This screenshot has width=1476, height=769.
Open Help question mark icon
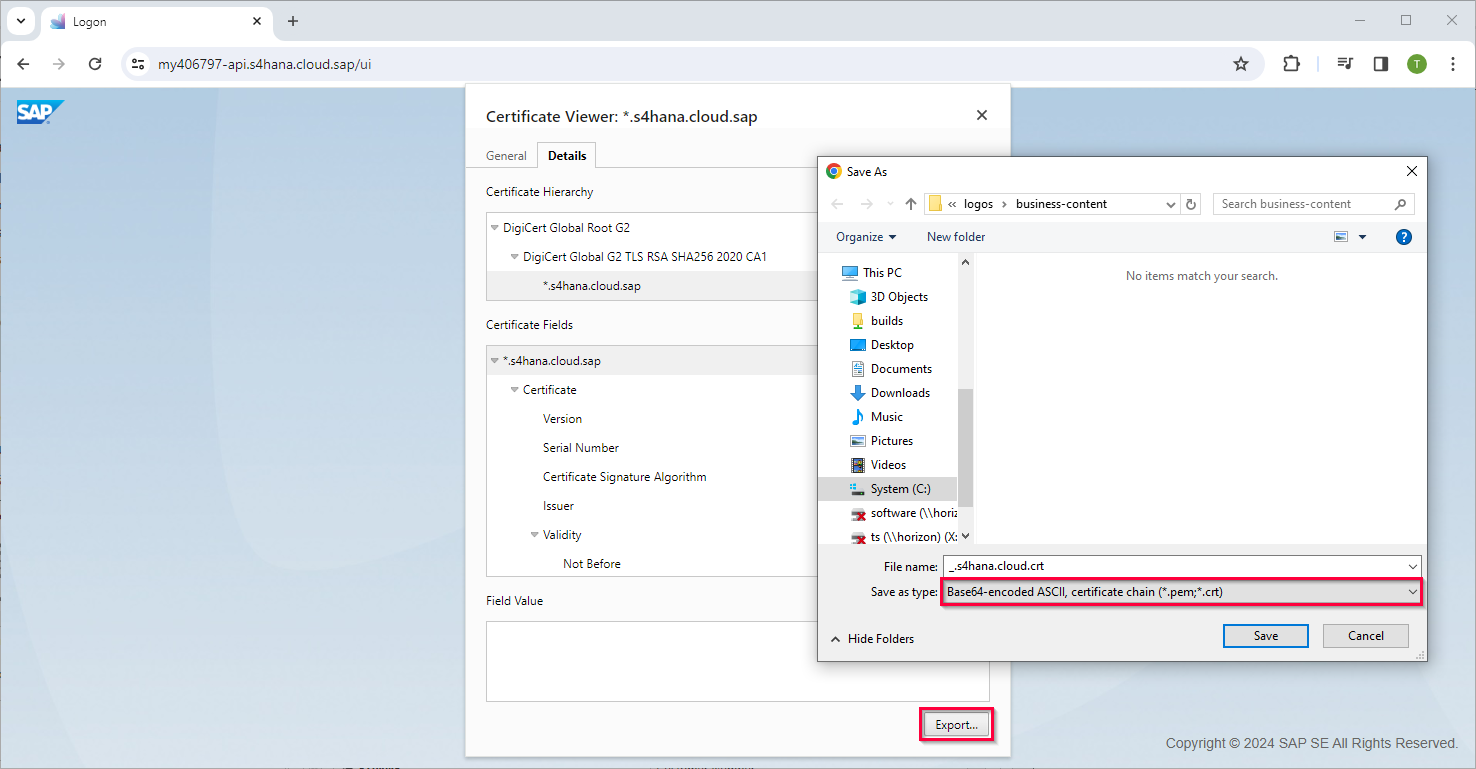(1403, 237)
